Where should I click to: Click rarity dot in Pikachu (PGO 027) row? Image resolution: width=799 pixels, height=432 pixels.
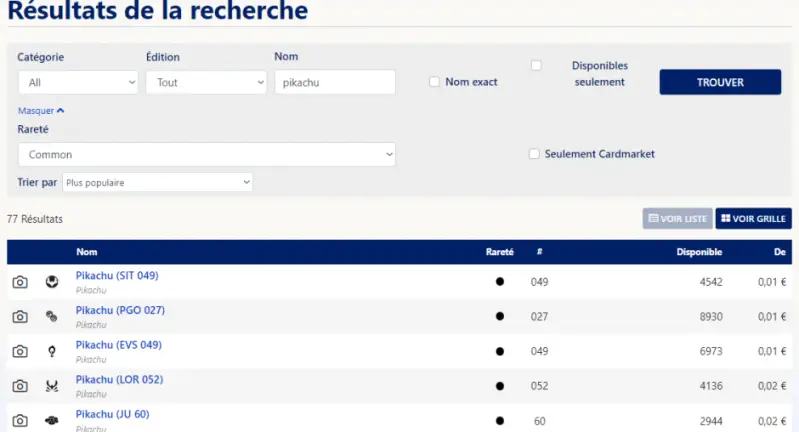(x=500, y=316)
